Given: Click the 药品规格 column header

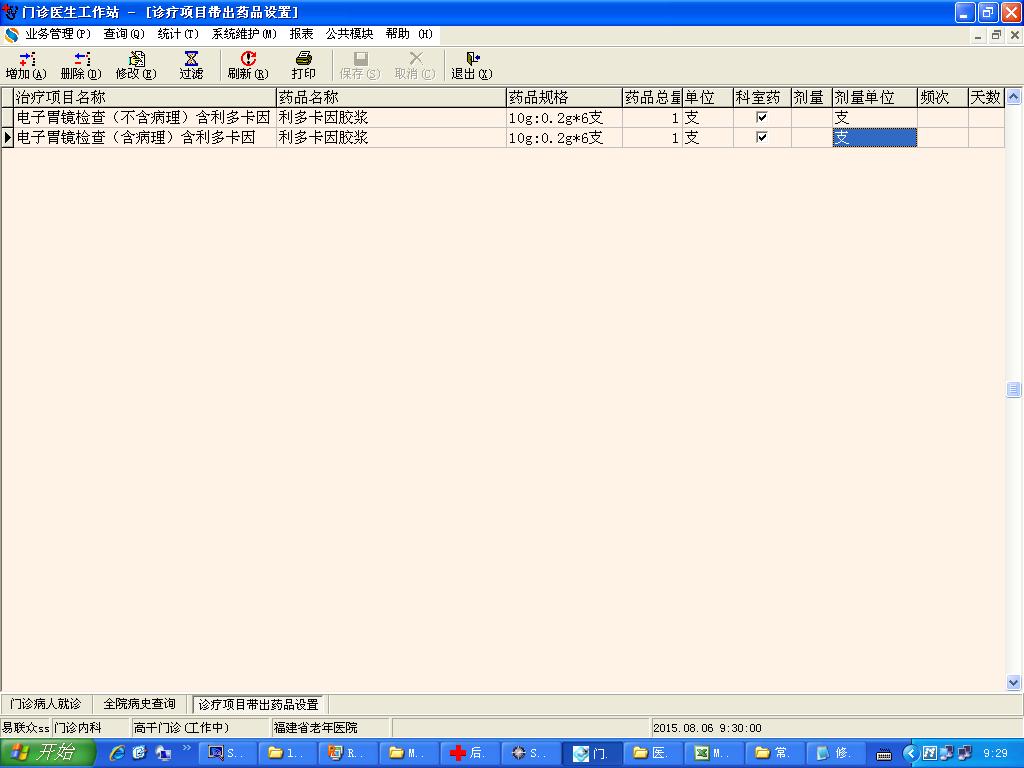Looking at the screenshot, I should click(564, 97).
